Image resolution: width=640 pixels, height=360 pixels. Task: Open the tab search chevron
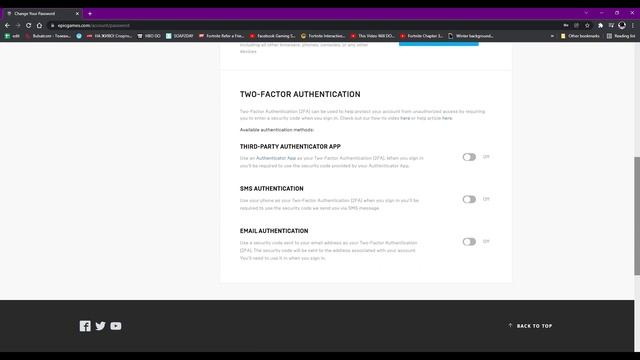tap(586, 13)
